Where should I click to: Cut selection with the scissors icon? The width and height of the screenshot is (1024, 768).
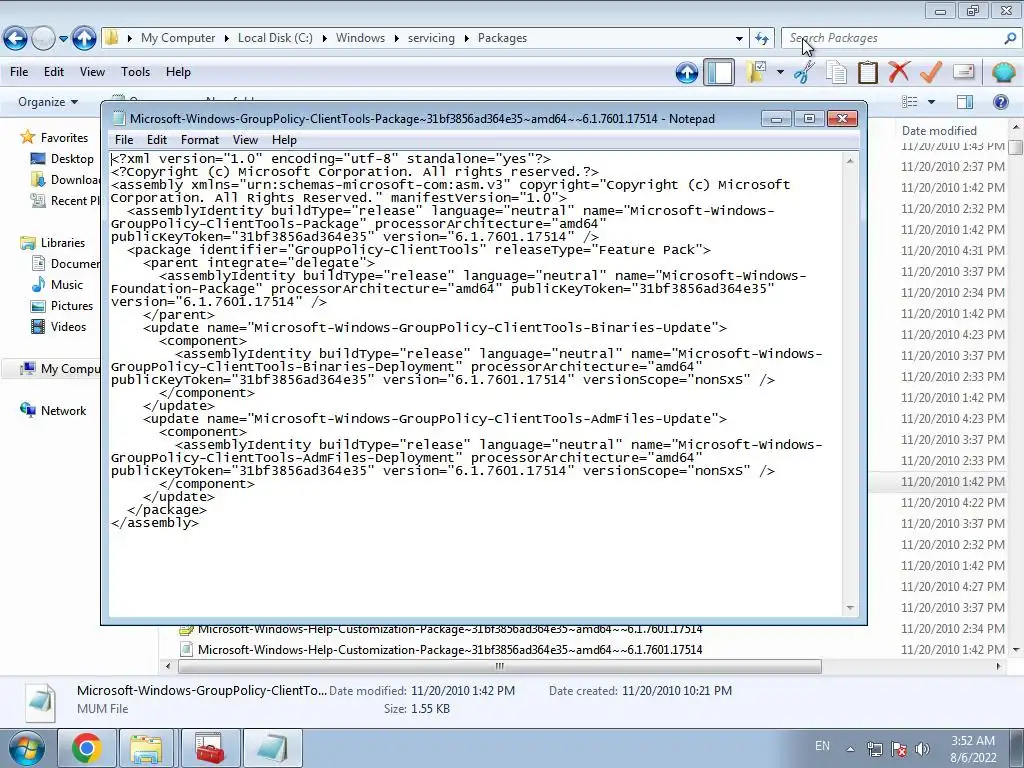tap(805, 72)
